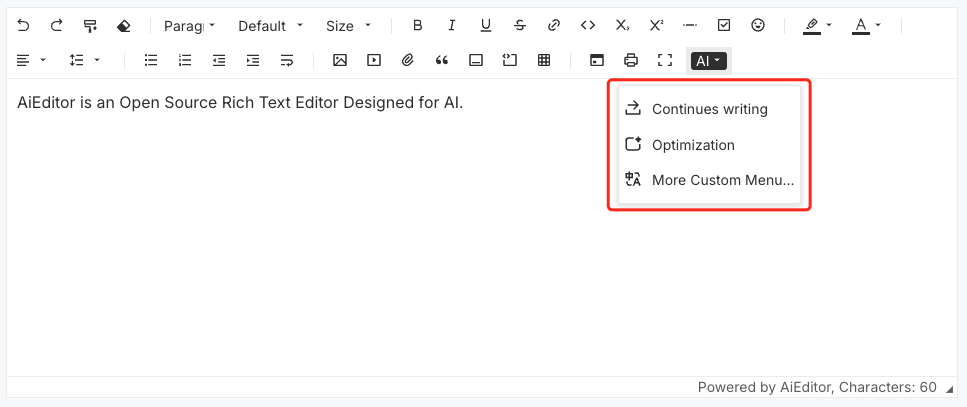Click the printer icon
The width and height of the screenshot is (967, 407).
[x=630, y=60]
